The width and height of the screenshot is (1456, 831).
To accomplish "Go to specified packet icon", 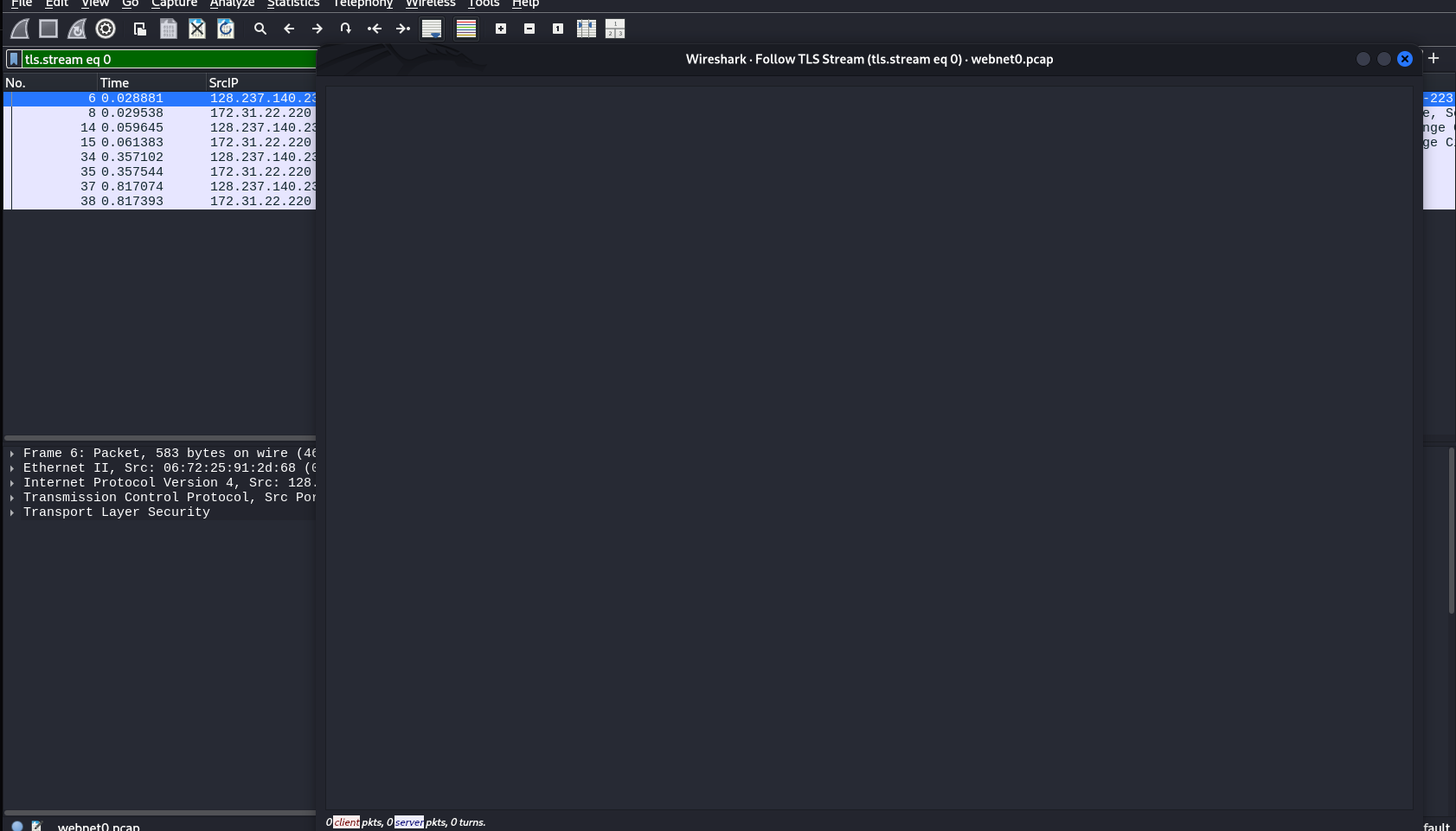I will pyautogui.click(x=346, y=29).
